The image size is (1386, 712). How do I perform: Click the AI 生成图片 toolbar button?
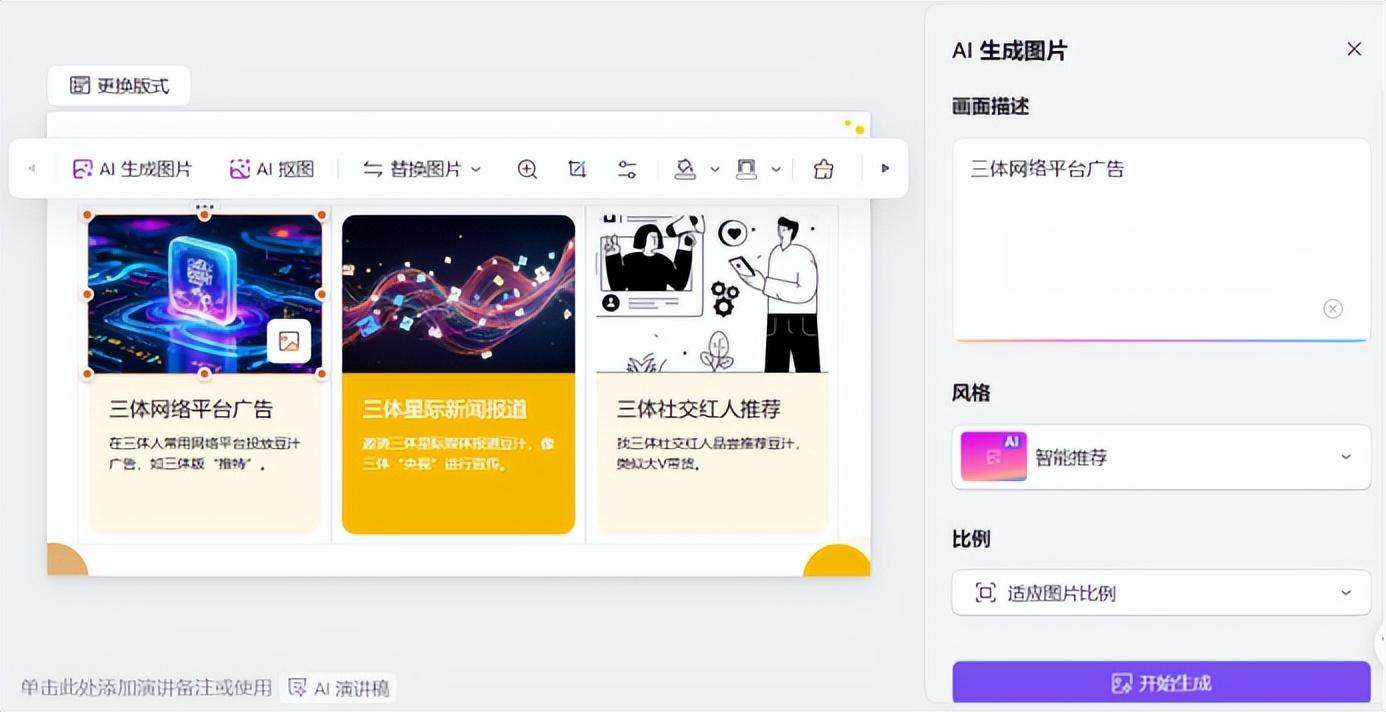point(132,169)
